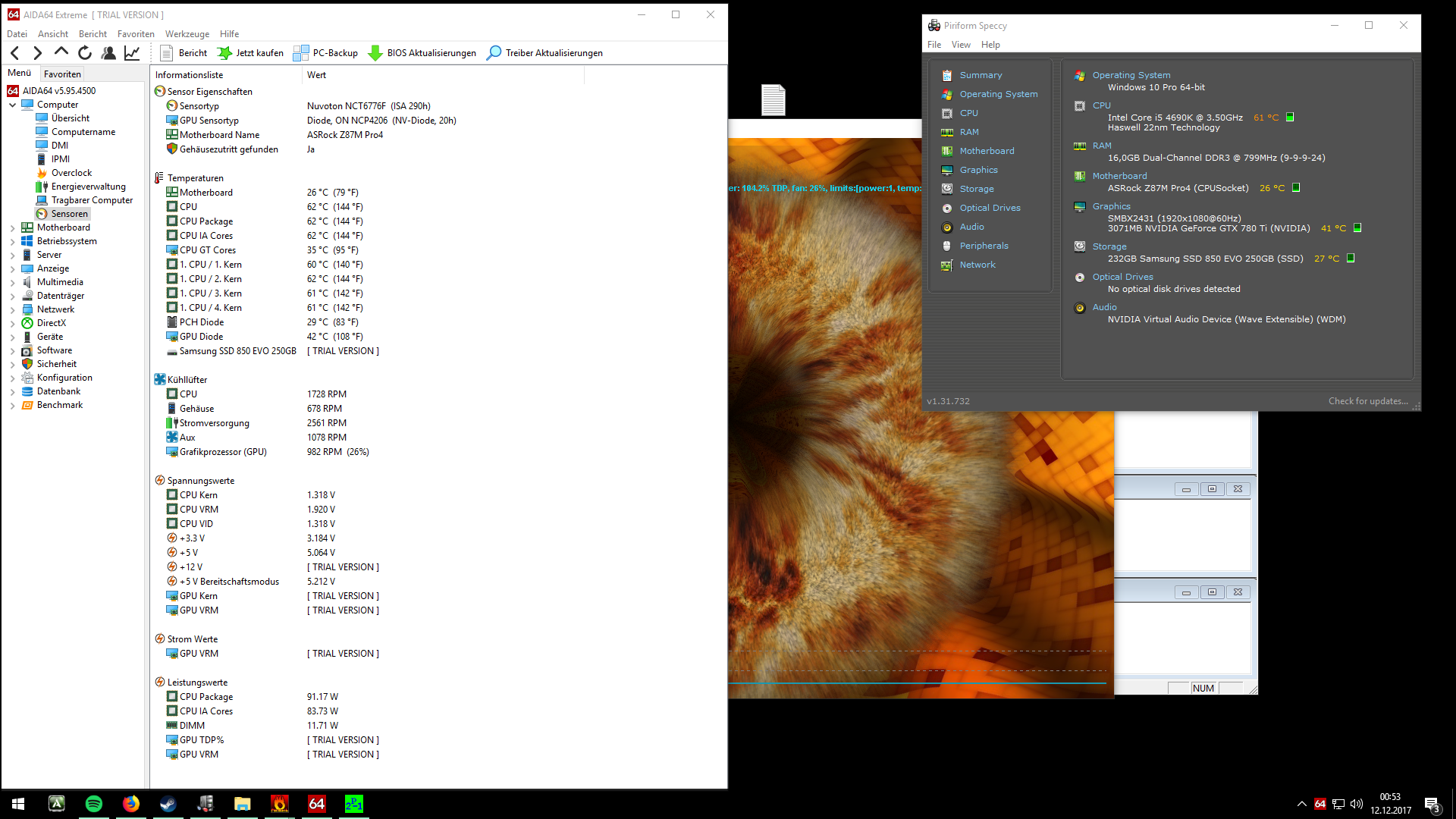Expand the Betriebssystem tree node
Screen dimensions: 1456x819
[x=13, y=241]
